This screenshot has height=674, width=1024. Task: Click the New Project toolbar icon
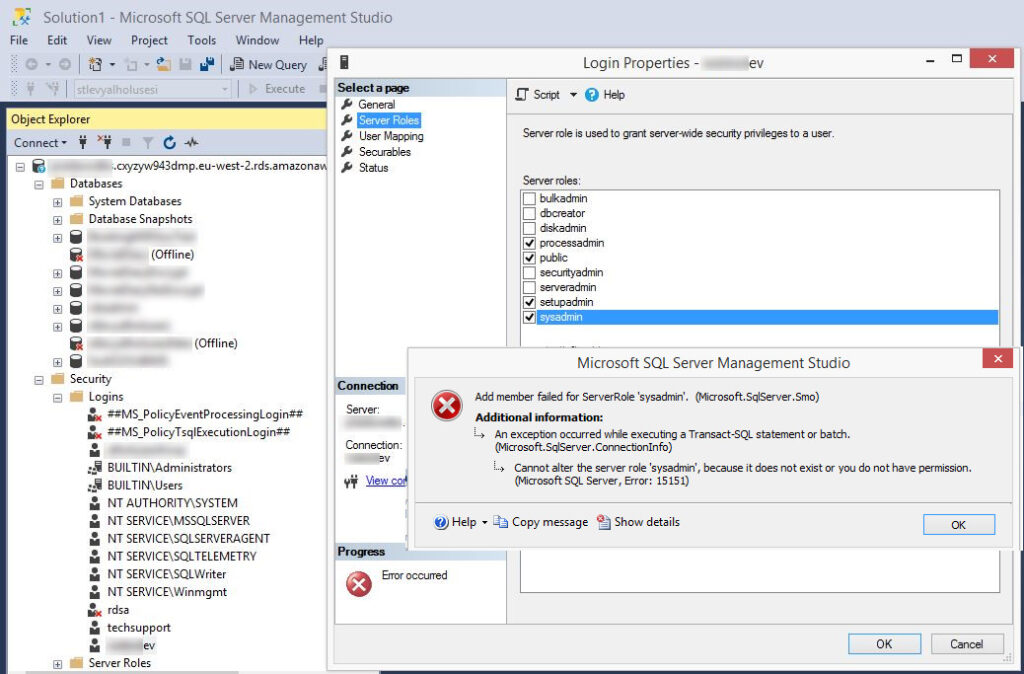click(95, 65)
